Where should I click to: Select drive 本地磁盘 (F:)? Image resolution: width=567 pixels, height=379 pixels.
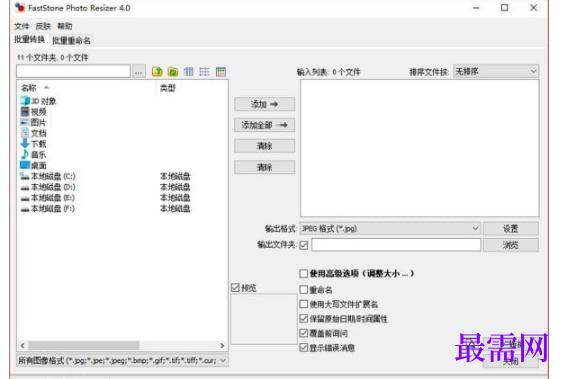point(48,208)
